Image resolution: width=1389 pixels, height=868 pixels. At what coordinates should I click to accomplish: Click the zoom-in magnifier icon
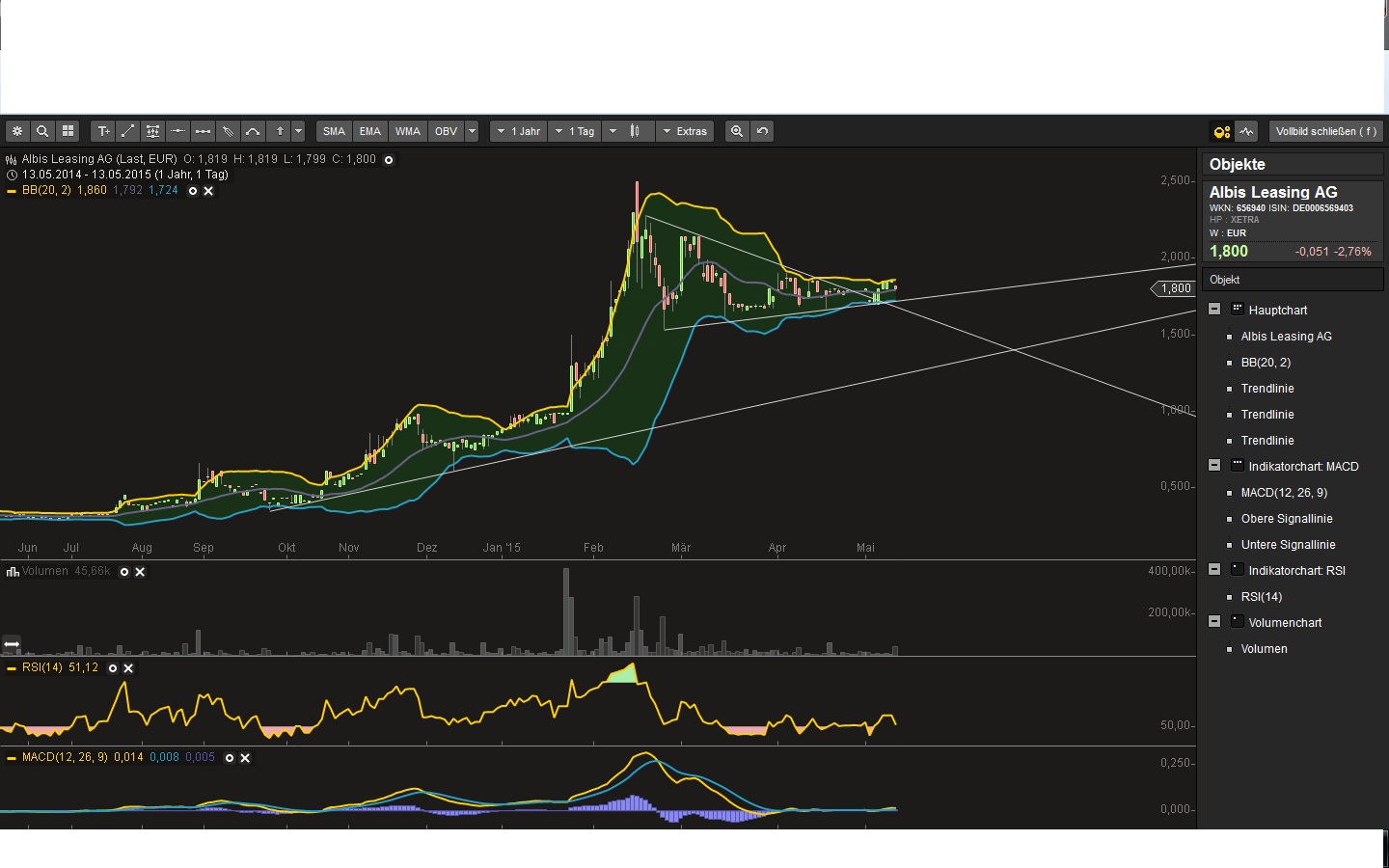click(737, 131)
